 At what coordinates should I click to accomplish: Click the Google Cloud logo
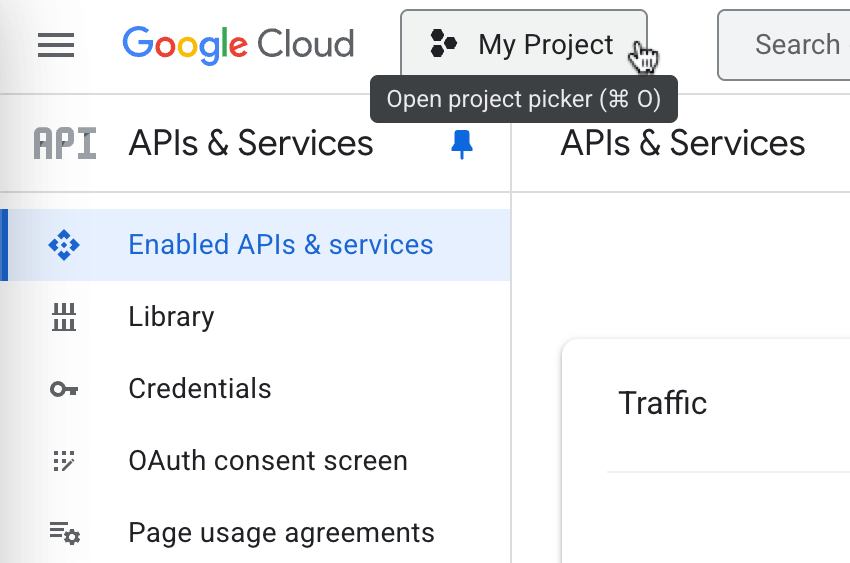coord(238,44)
